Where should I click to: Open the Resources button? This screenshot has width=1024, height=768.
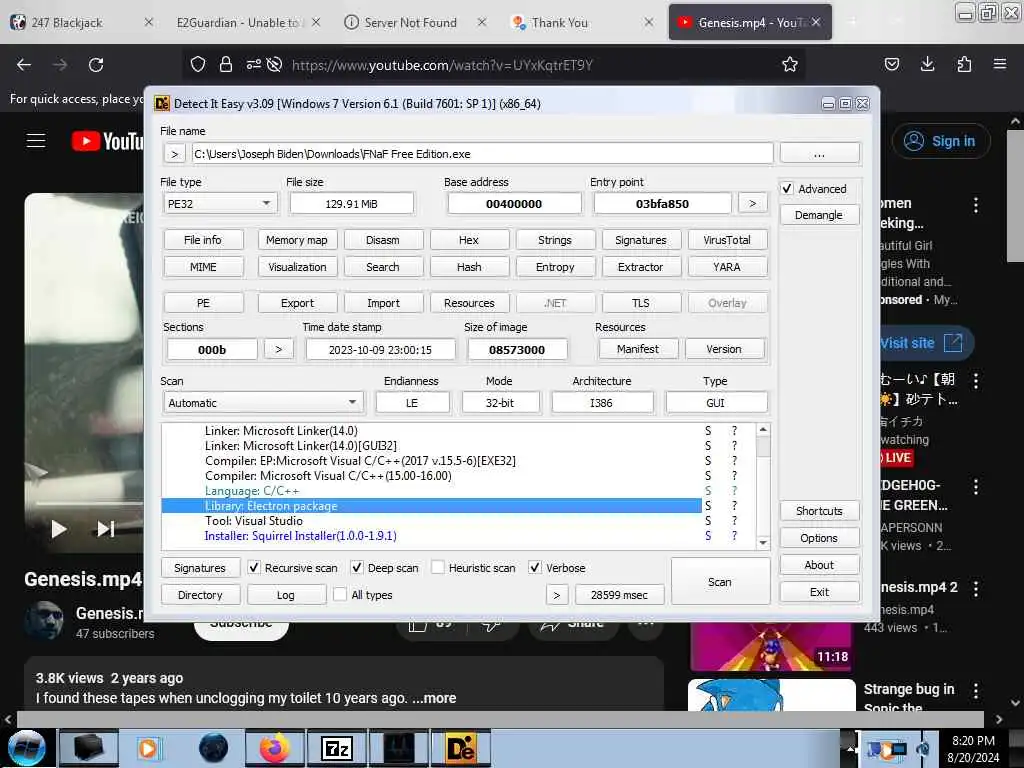pyautogui.click(x=469, y=303)
